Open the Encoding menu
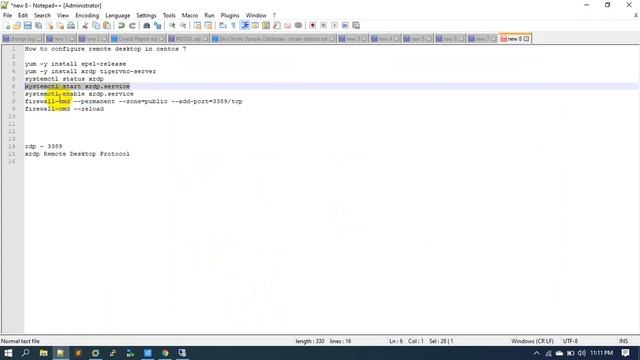The height and width of the screenshot is (360, 640). (87, 15)
